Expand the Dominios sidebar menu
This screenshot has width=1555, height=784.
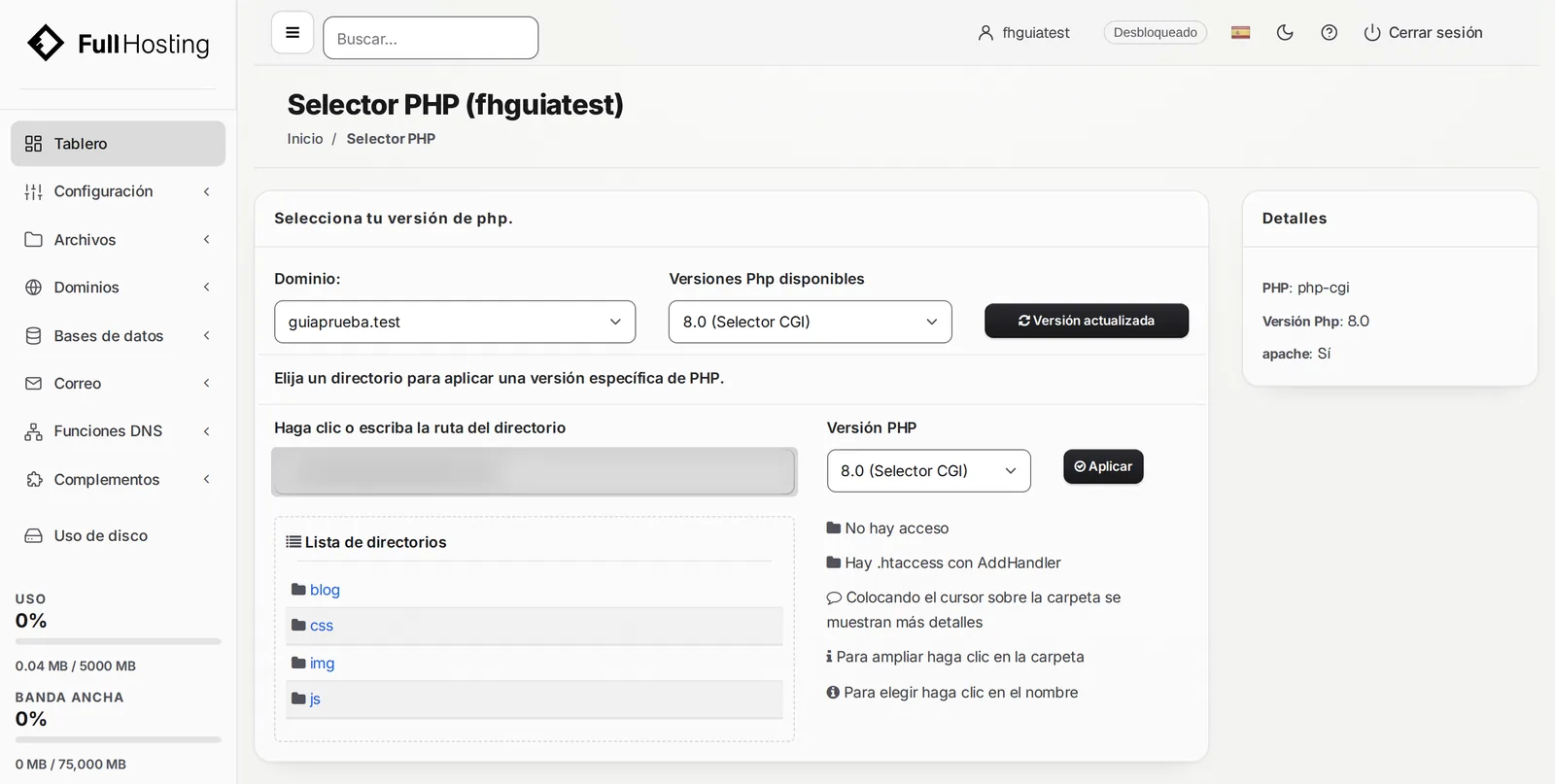[x=118, y=288]
